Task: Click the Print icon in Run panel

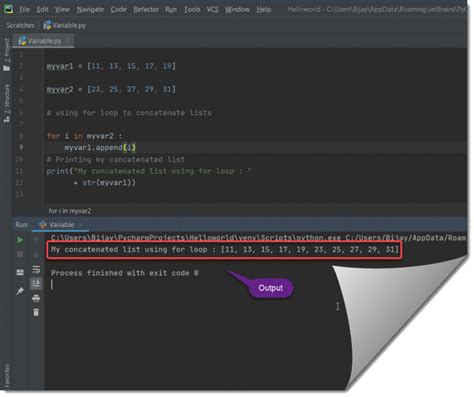Action: click(x=36, y=298)
